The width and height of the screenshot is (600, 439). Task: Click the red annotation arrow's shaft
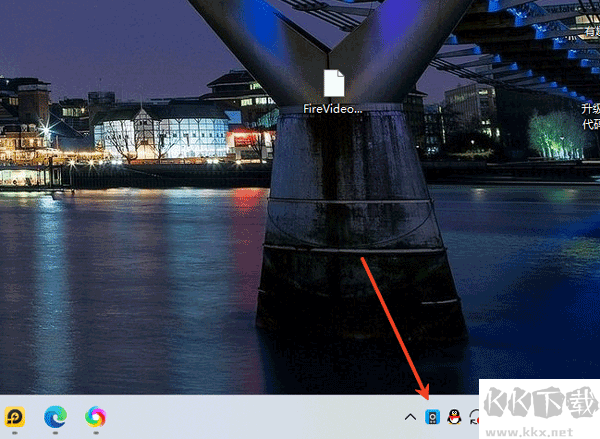[x=393, y=320]
